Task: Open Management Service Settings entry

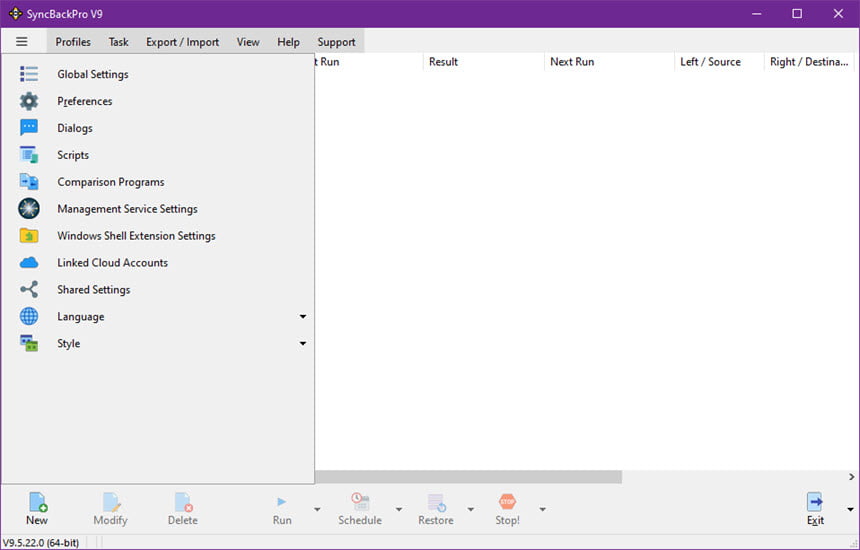Action: [157, 208]
